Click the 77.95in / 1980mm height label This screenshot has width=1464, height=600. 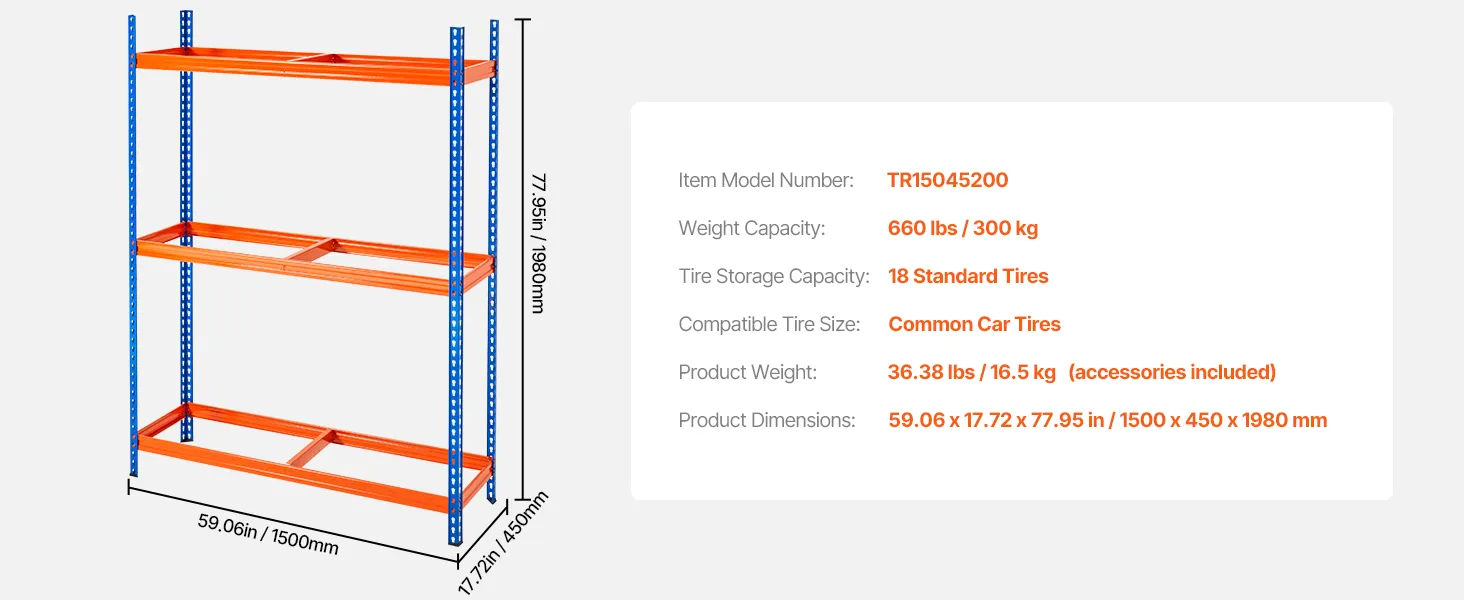[539, 242]
